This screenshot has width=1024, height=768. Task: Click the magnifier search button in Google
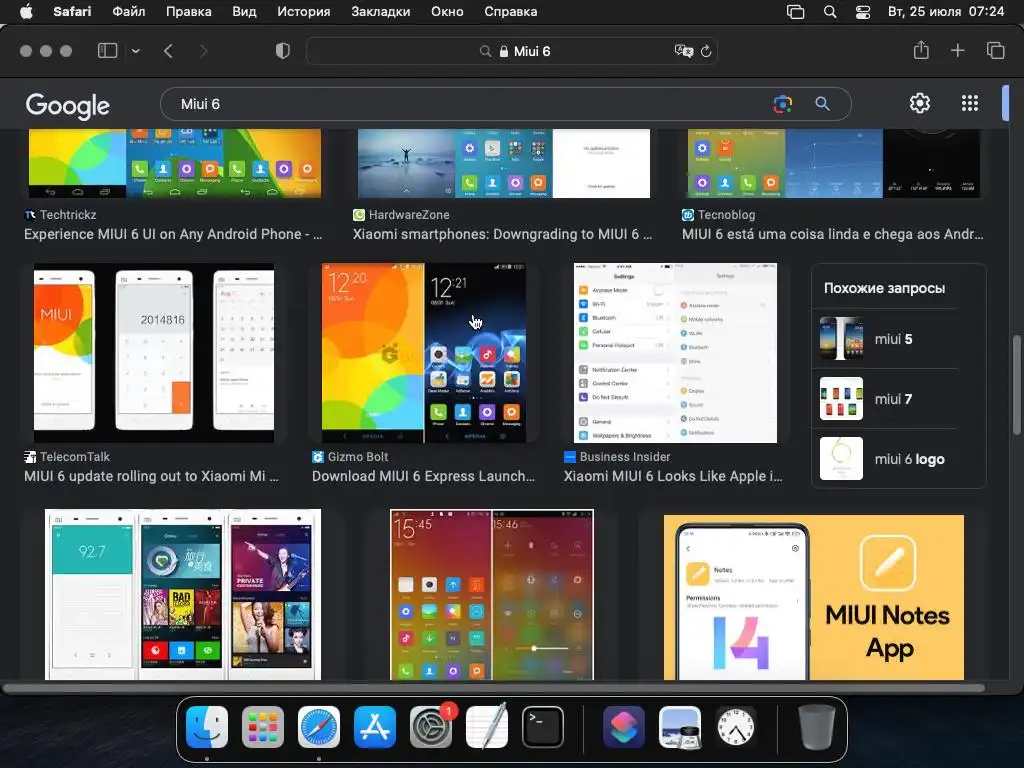click(x=822, y=104)
